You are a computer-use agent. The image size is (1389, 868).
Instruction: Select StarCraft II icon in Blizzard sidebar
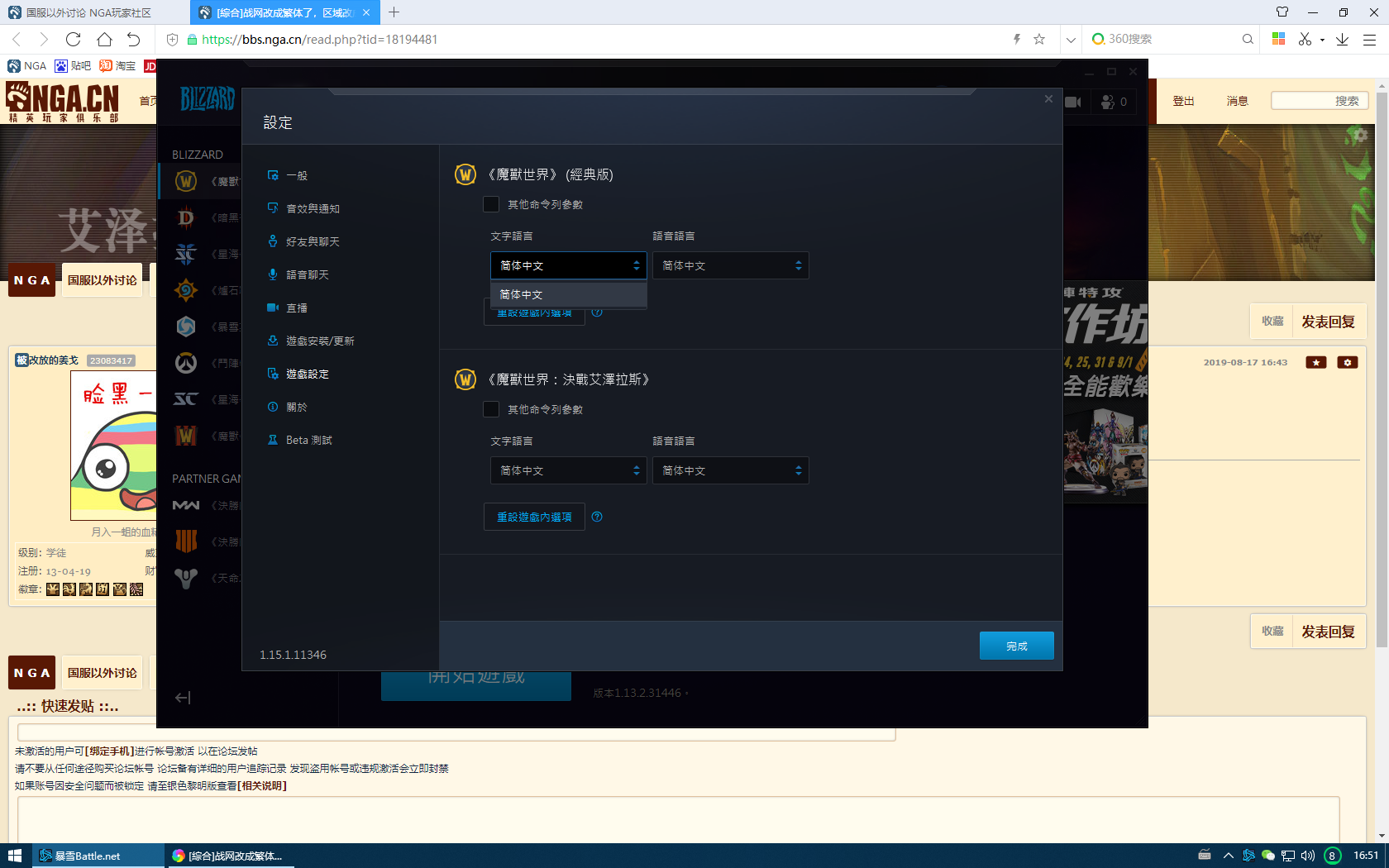[186, 254]
